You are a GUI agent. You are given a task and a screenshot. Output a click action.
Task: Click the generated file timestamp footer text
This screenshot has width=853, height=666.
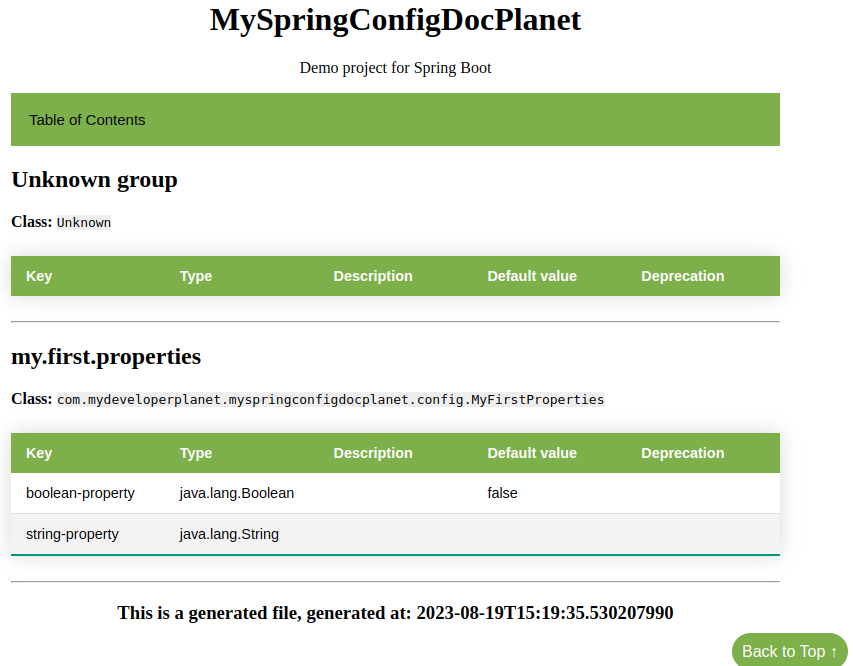[395, 613]
